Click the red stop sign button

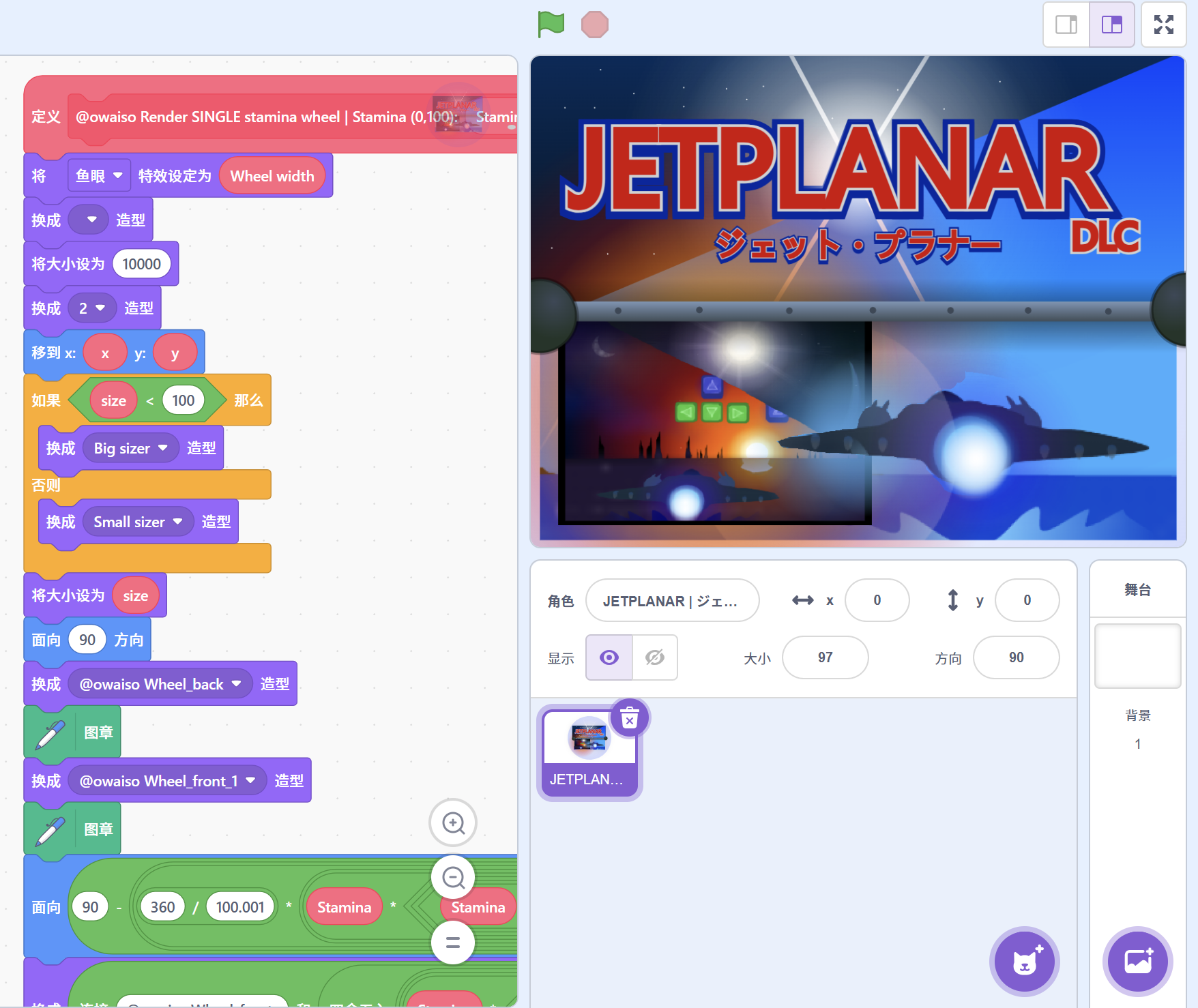point(595,25)
